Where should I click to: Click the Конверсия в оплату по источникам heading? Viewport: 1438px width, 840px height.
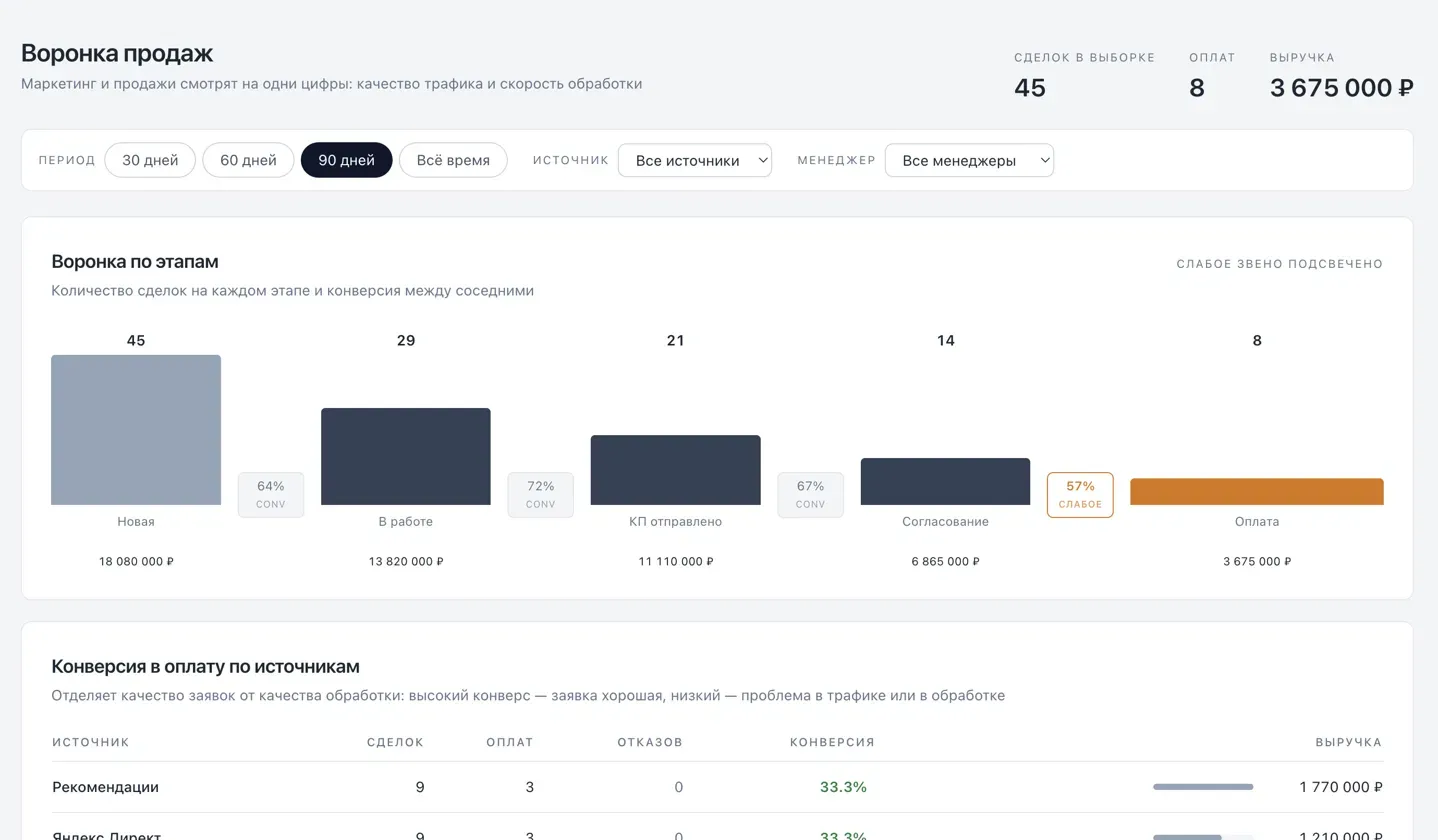point(205,667)
